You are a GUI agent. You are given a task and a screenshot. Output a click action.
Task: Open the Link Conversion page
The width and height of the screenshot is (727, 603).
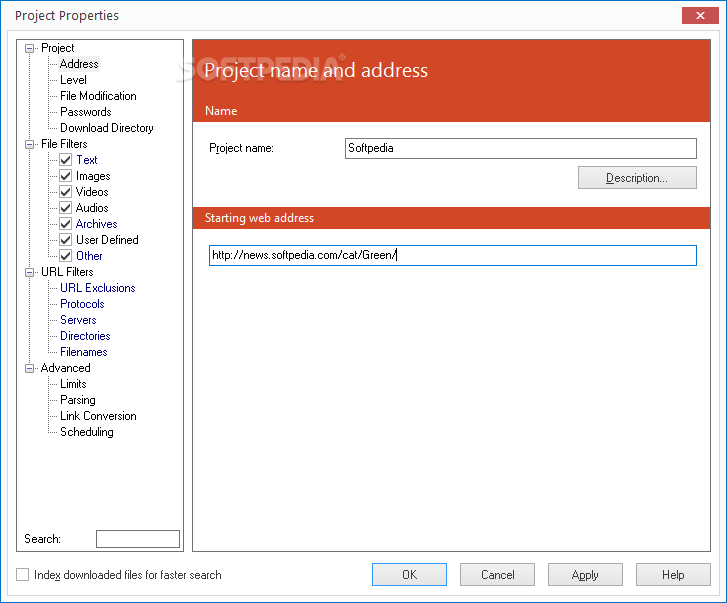(x=98, y=416)
